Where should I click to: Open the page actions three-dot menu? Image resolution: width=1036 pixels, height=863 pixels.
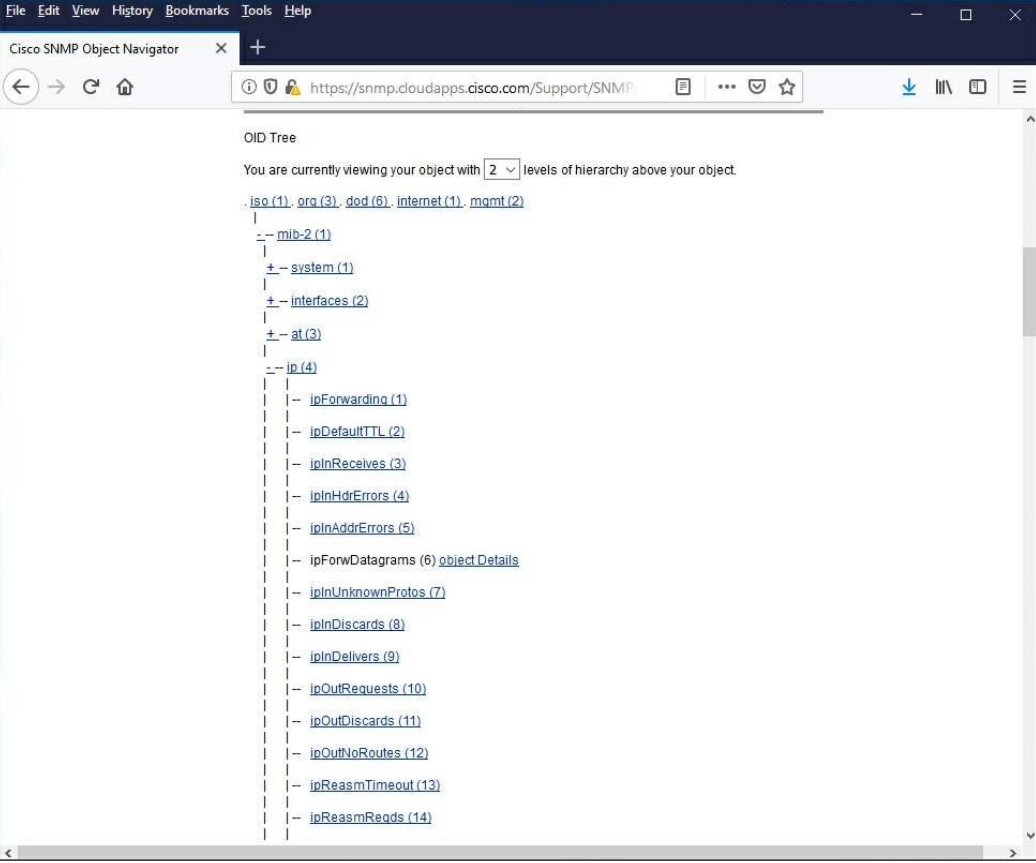[726, 87]
